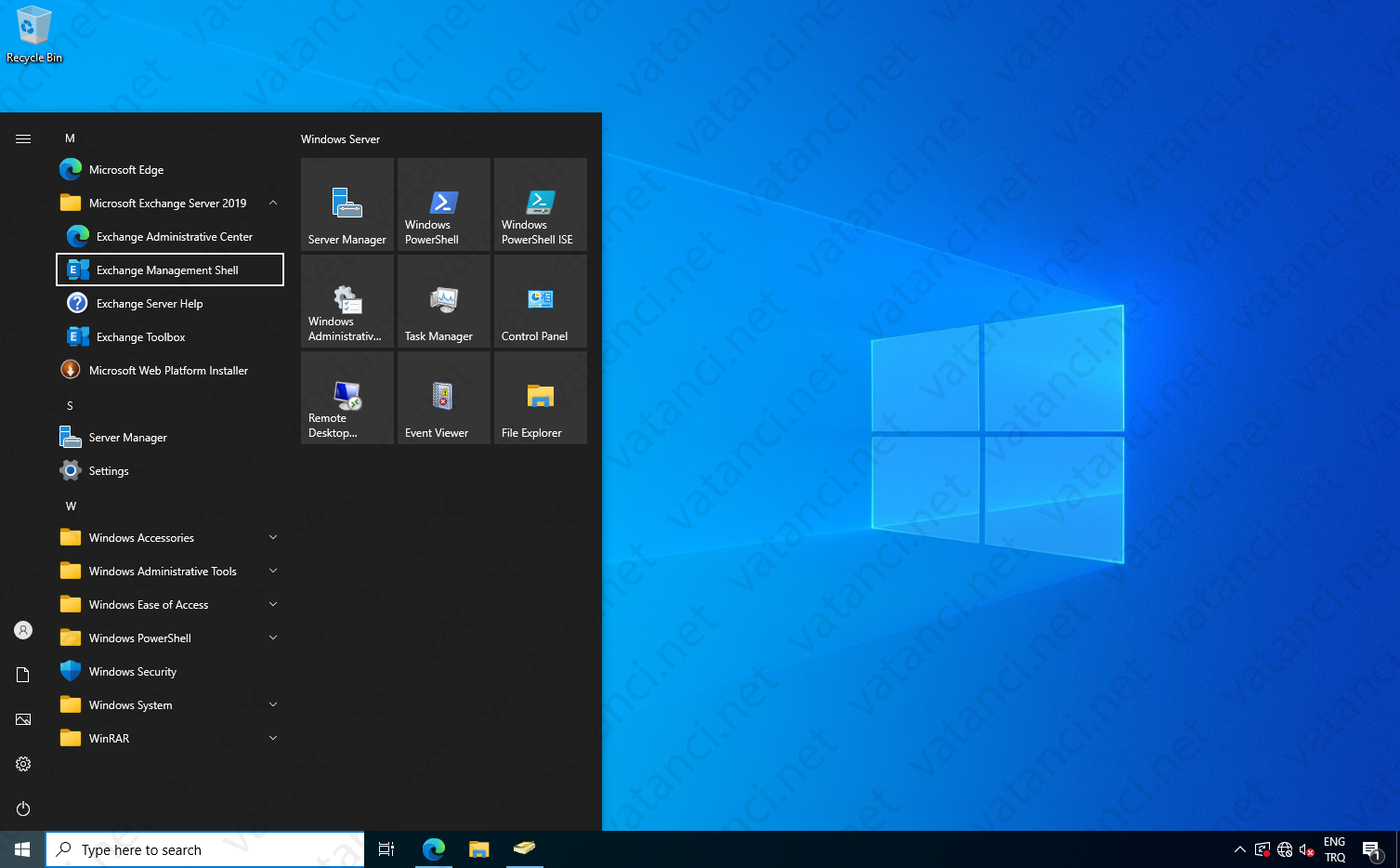The width and height of the screenshot is (1400, 868).
Task: Click the Server Manager tile
Action: (x=347, y=204)
